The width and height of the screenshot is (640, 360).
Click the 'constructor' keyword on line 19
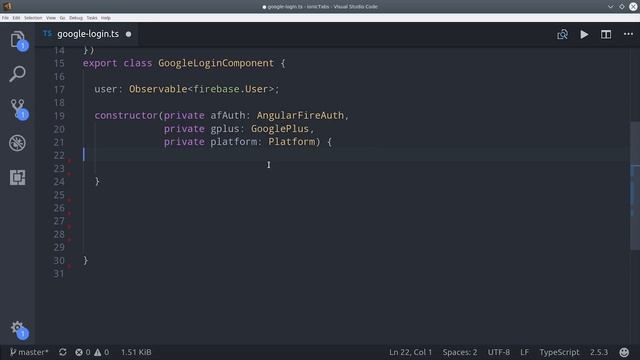pyautogui.click(x=126, y=116)
